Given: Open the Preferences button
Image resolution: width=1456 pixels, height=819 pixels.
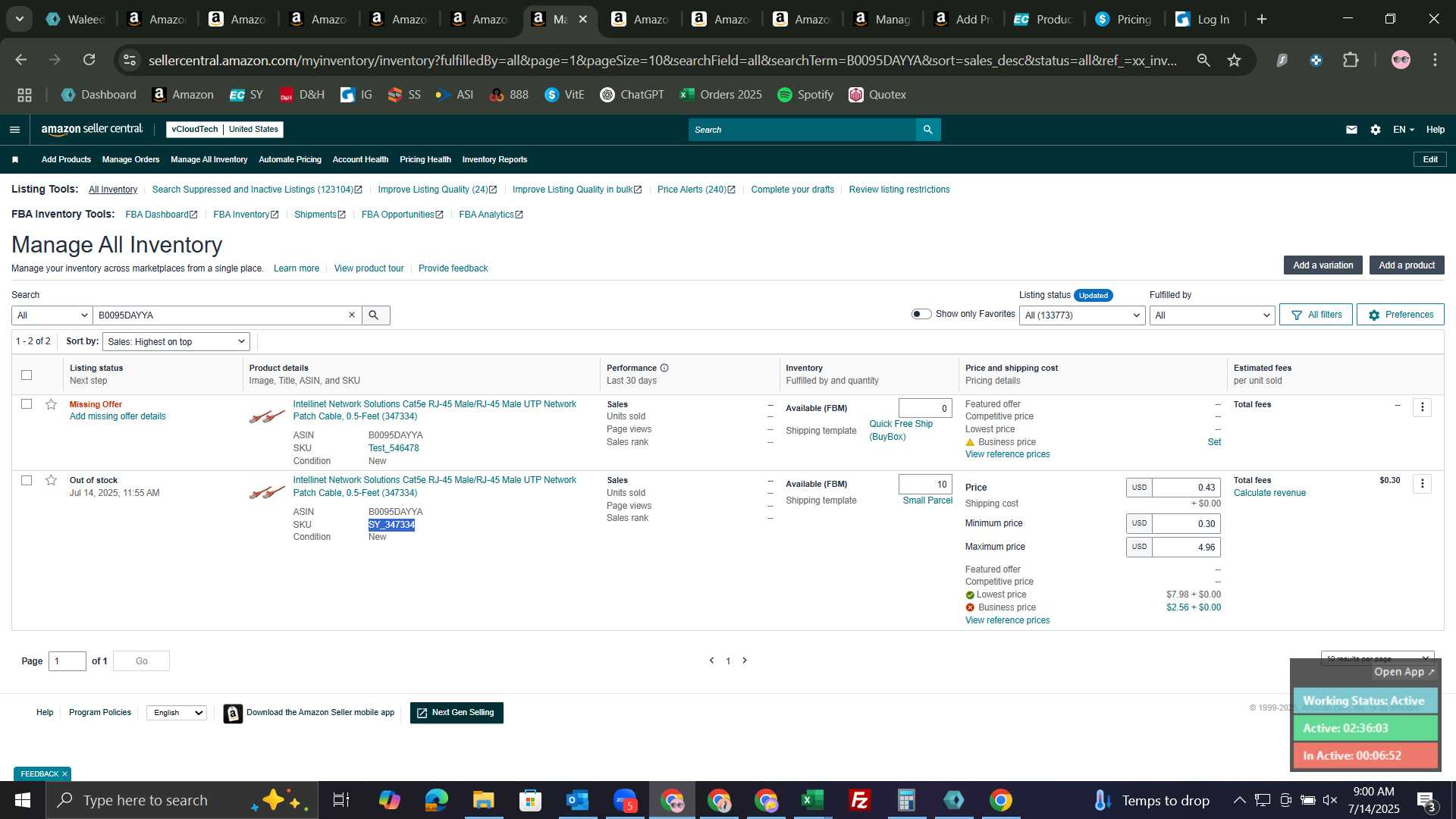Looking at the screenshot, I should coord(1401,315).
